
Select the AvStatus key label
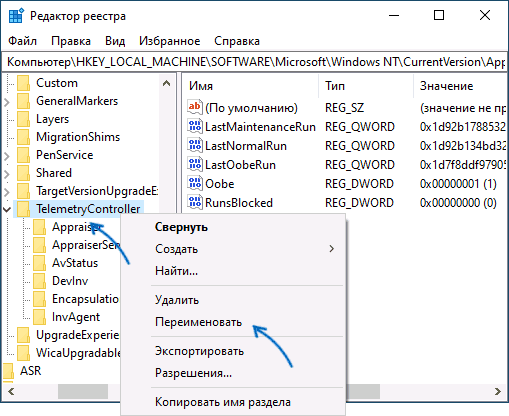pyautogui.click(x=75, y=263)
